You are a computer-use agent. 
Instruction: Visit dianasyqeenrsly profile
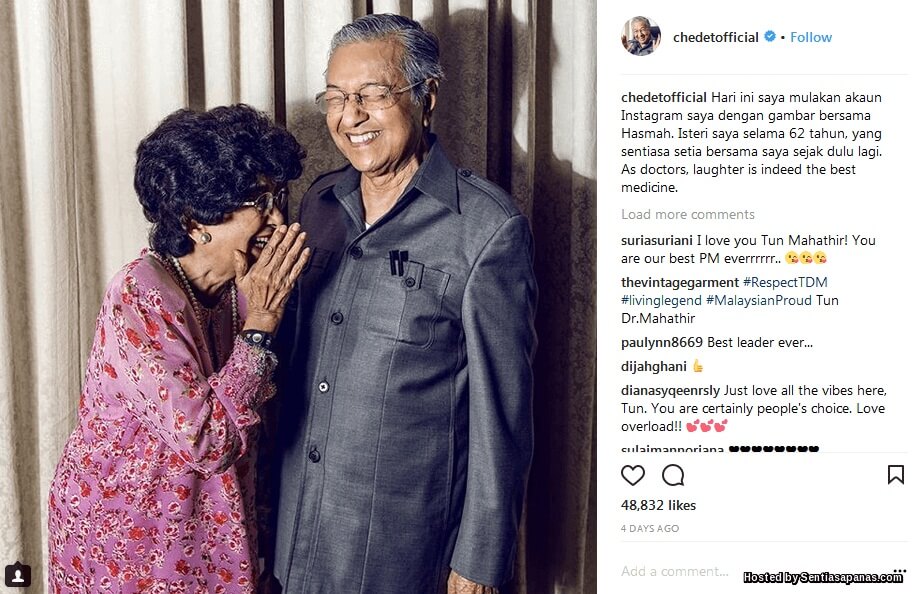point(671,391)
